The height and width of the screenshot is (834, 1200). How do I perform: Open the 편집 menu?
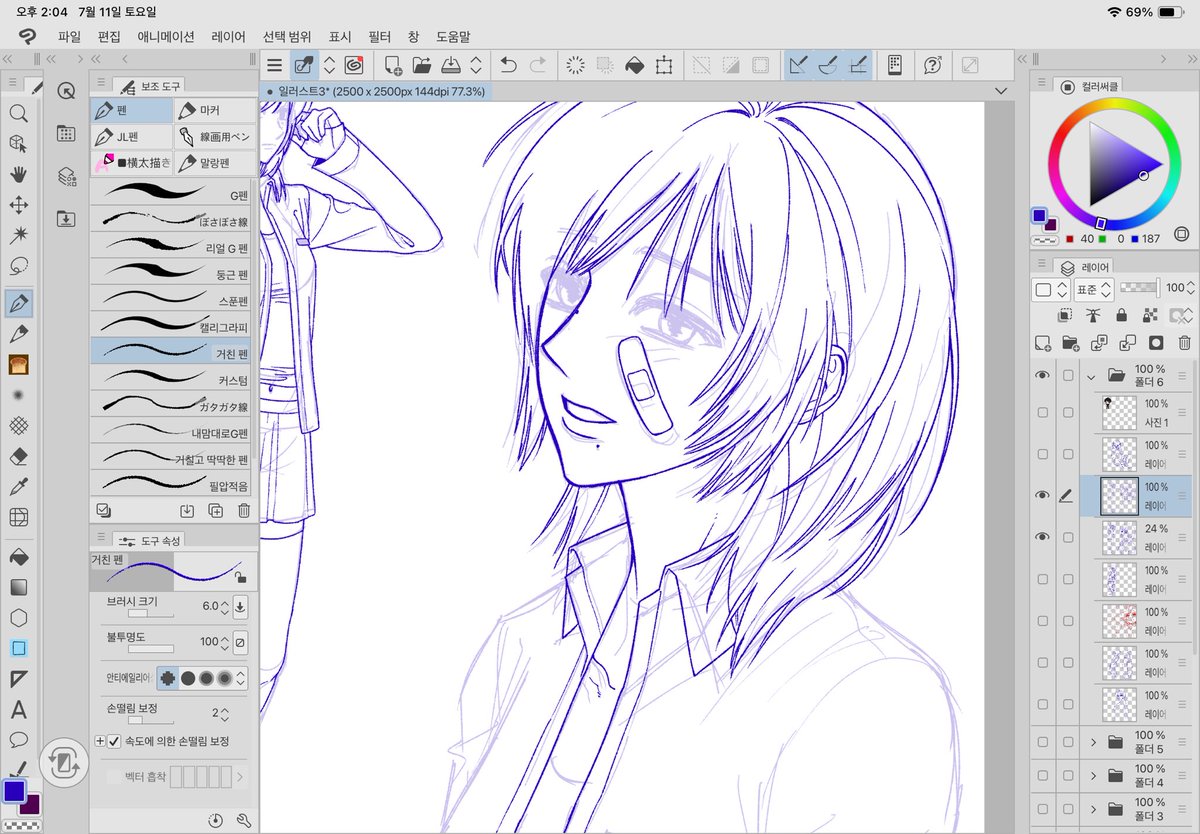109,36
